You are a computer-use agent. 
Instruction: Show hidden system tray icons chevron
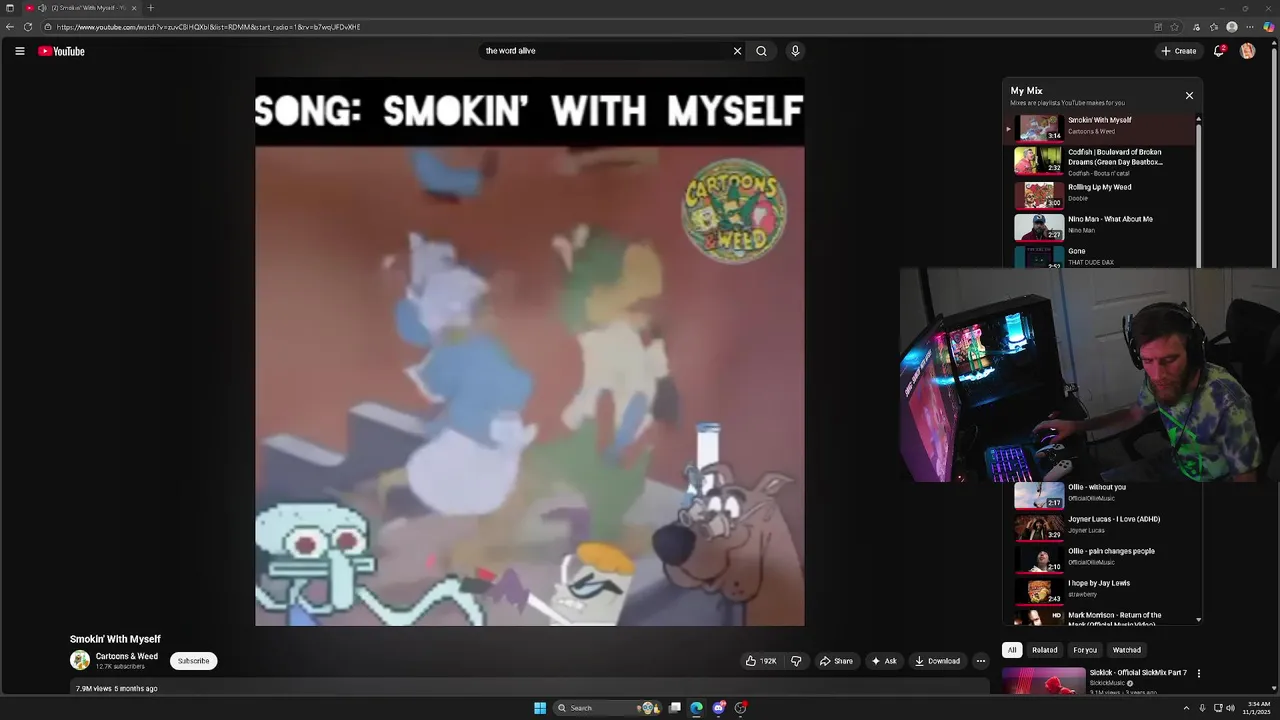(x=1186, y=708)
